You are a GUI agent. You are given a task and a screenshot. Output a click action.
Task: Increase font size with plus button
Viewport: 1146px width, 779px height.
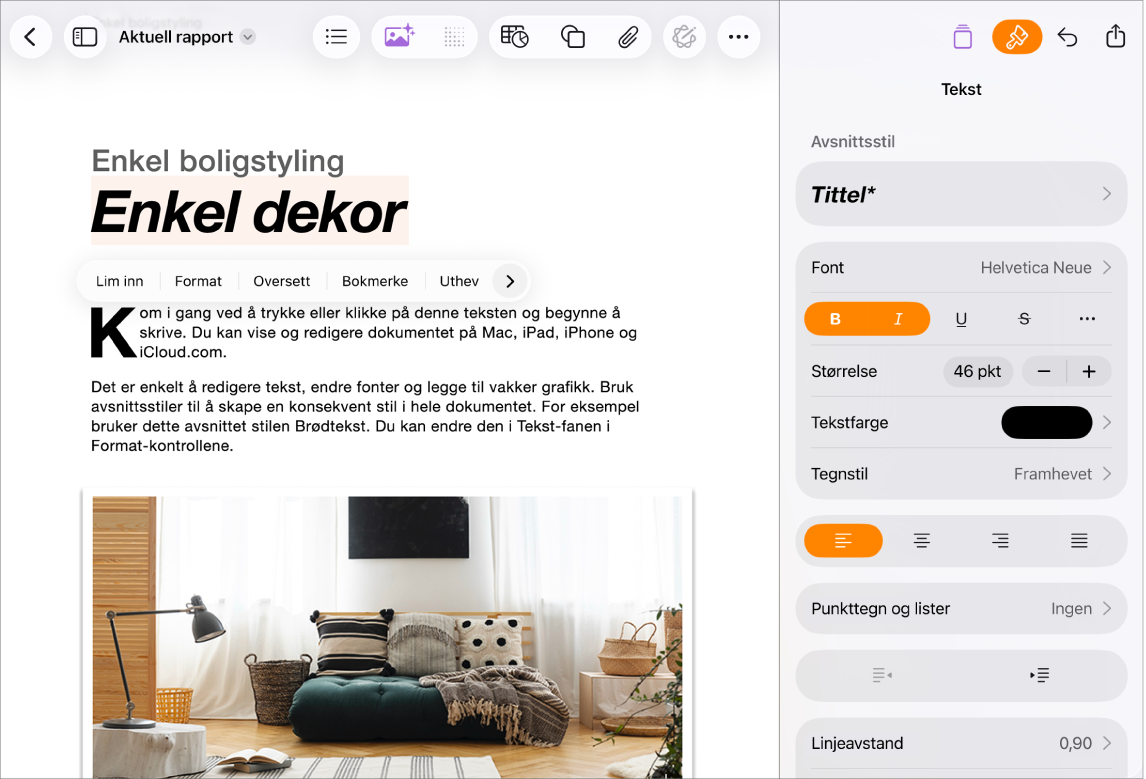1089,371
